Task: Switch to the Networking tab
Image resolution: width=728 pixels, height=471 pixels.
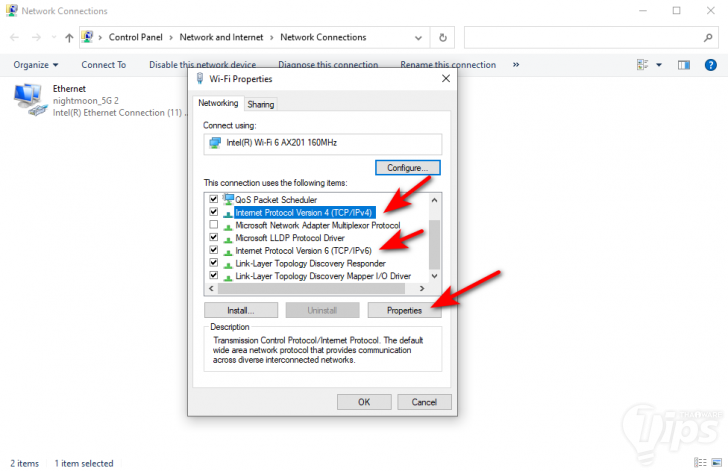Action: pos(218,103)
